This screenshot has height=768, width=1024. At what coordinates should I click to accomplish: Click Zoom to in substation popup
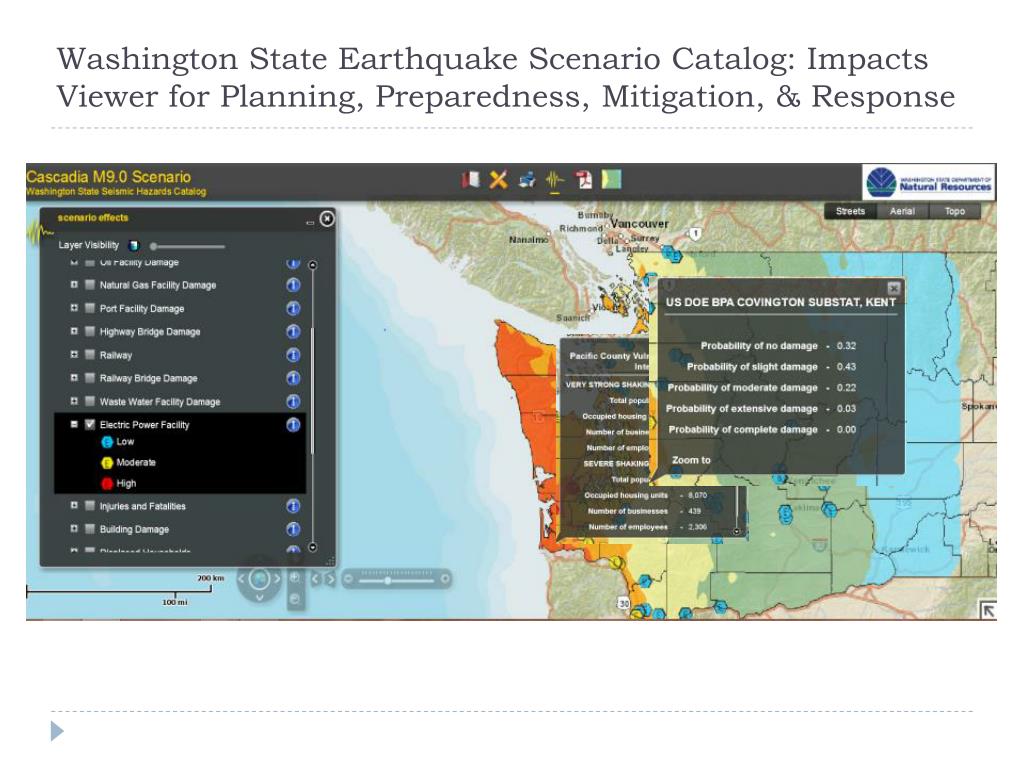click(691, 460)
